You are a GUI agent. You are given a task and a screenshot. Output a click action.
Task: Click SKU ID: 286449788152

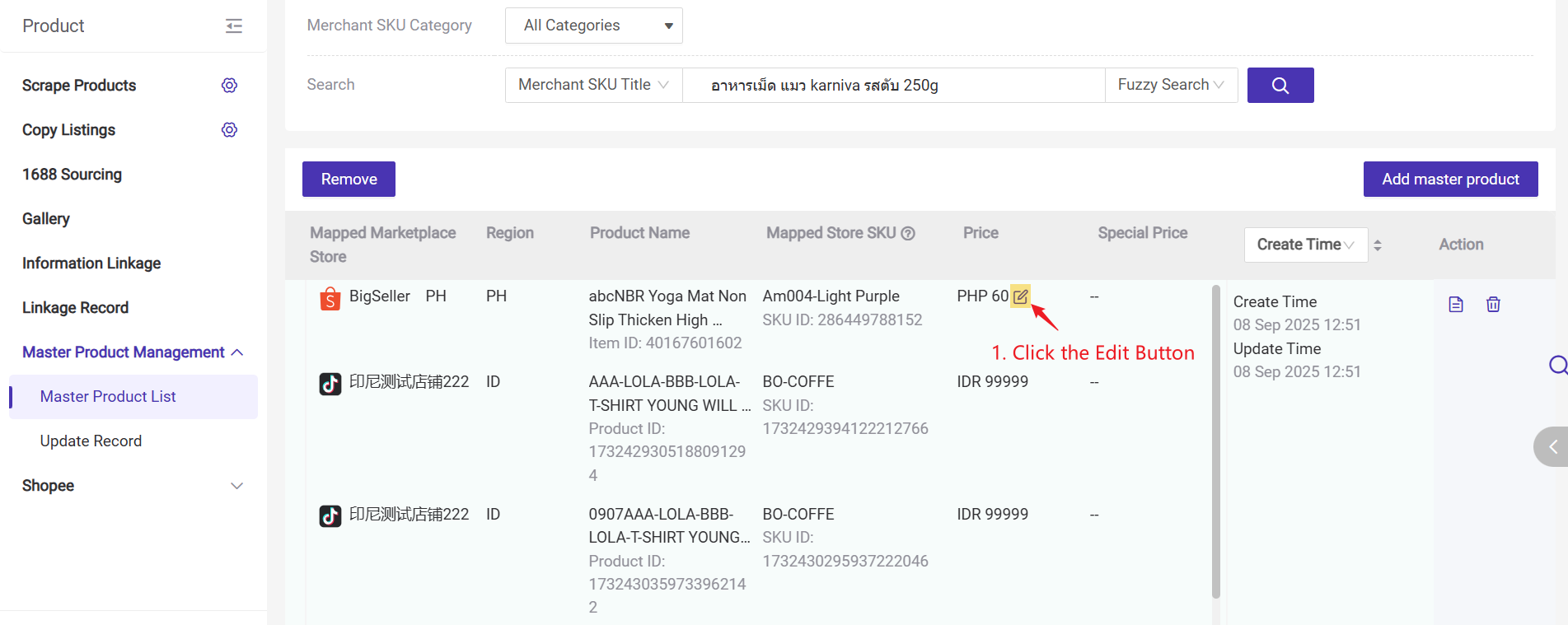click(x=842, y=320)
